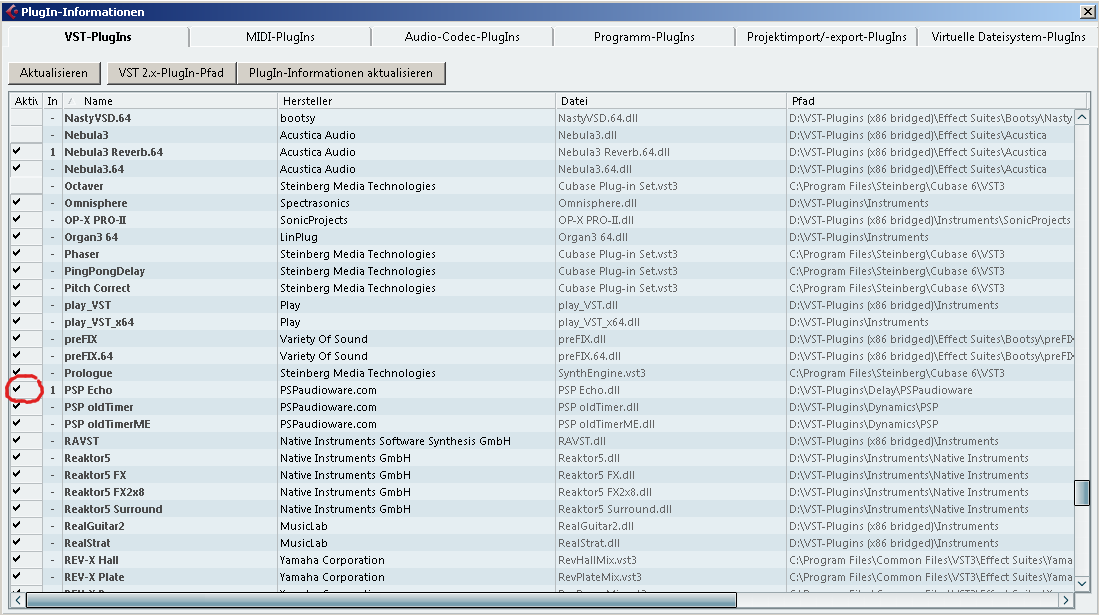Click PlugIn-Informationen aktualisieren button
The width and height of the screenshot is (1099, 615).
click(x=341, y=73)
